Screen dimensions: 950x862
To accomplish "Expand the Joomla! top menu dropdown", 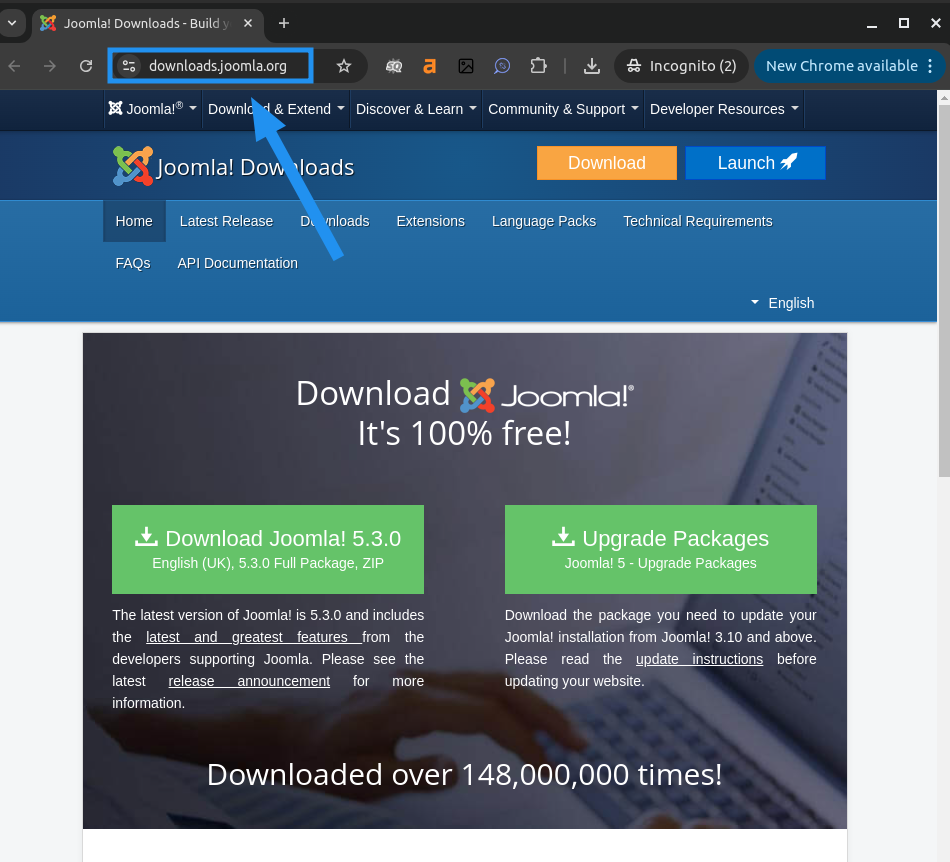I will click(x=152, y=109).
